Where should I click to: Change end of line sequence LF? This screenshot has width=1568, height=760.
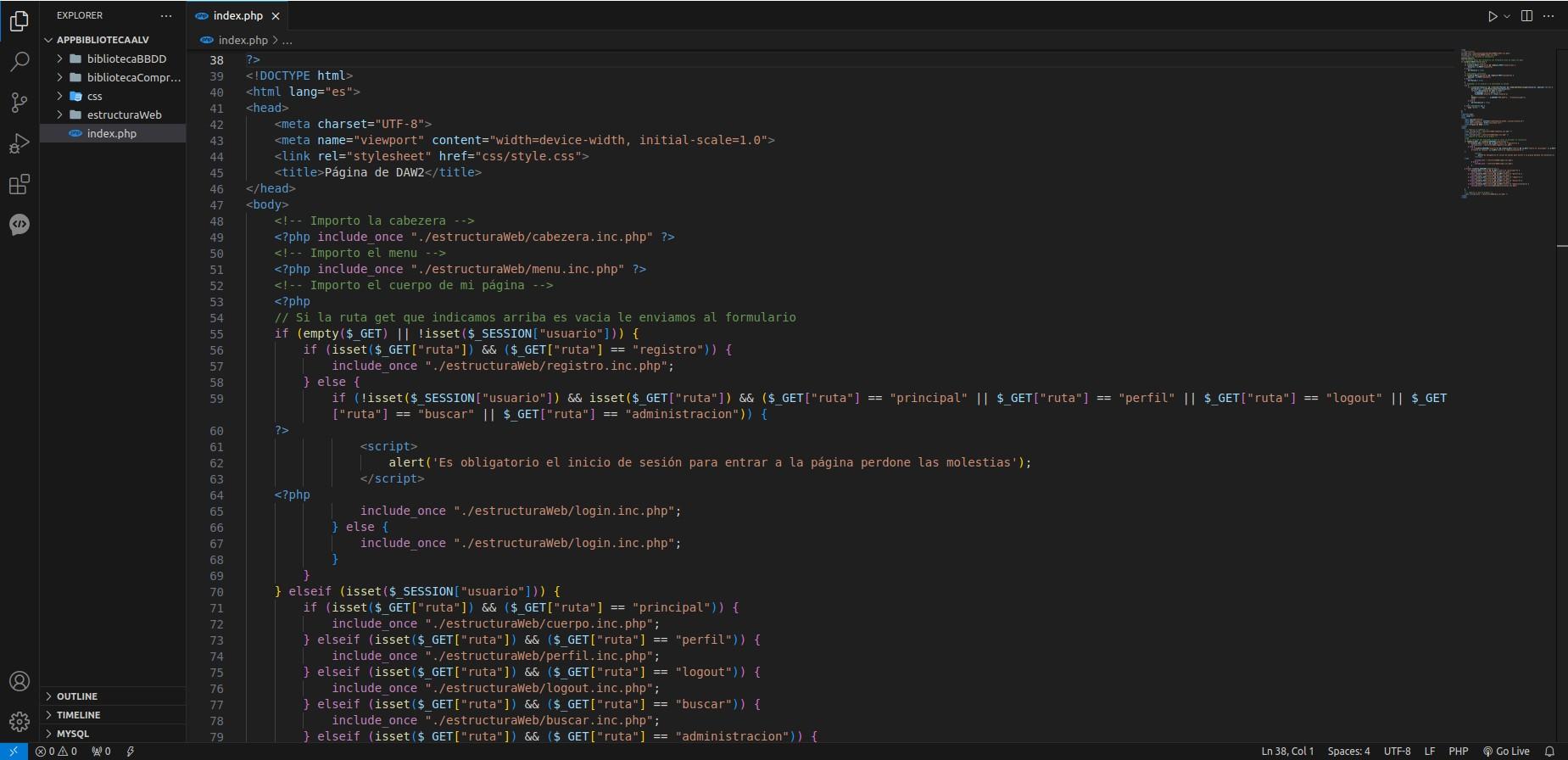pos(1430,752)
